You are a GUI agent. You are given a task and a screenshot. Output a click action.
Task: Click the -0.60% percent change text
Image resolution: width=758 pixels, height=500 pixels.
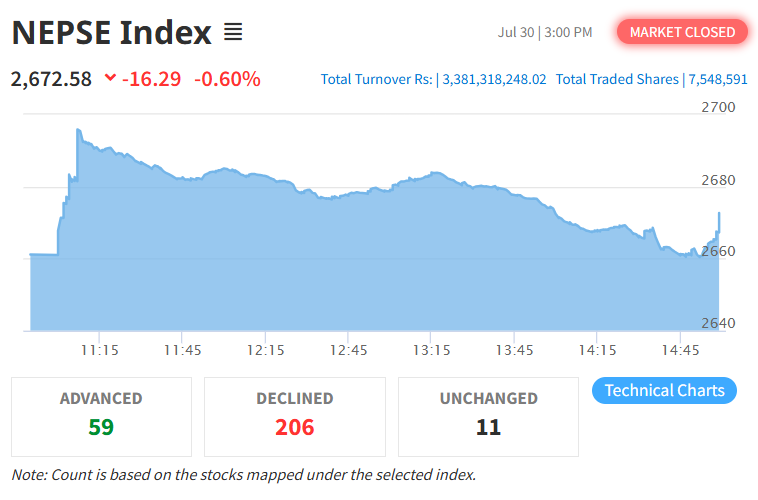[x=227, y=79]
